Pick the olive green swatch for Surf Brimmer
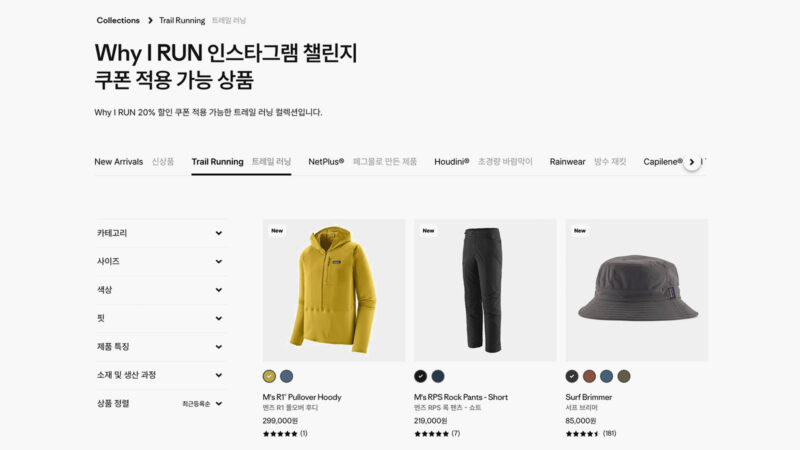Screen dimensions: 800x450 coord(624,377)
